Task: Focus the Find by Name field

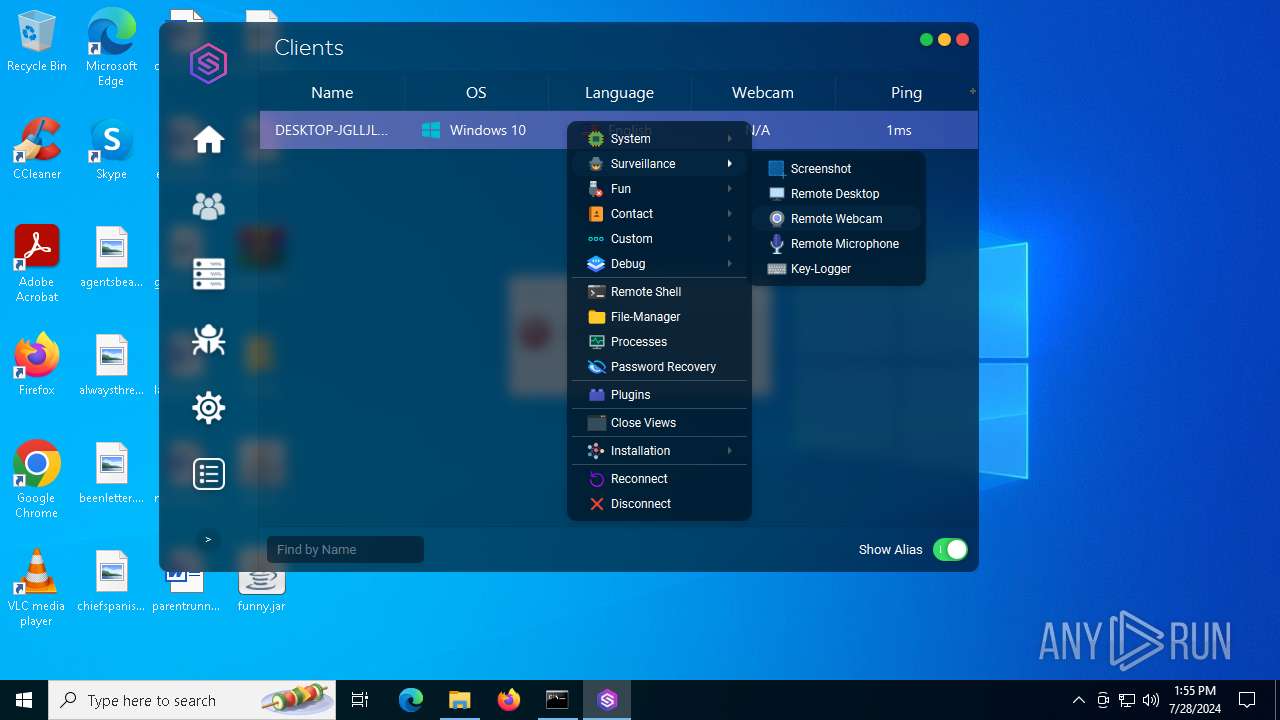Action: (345, 549)
